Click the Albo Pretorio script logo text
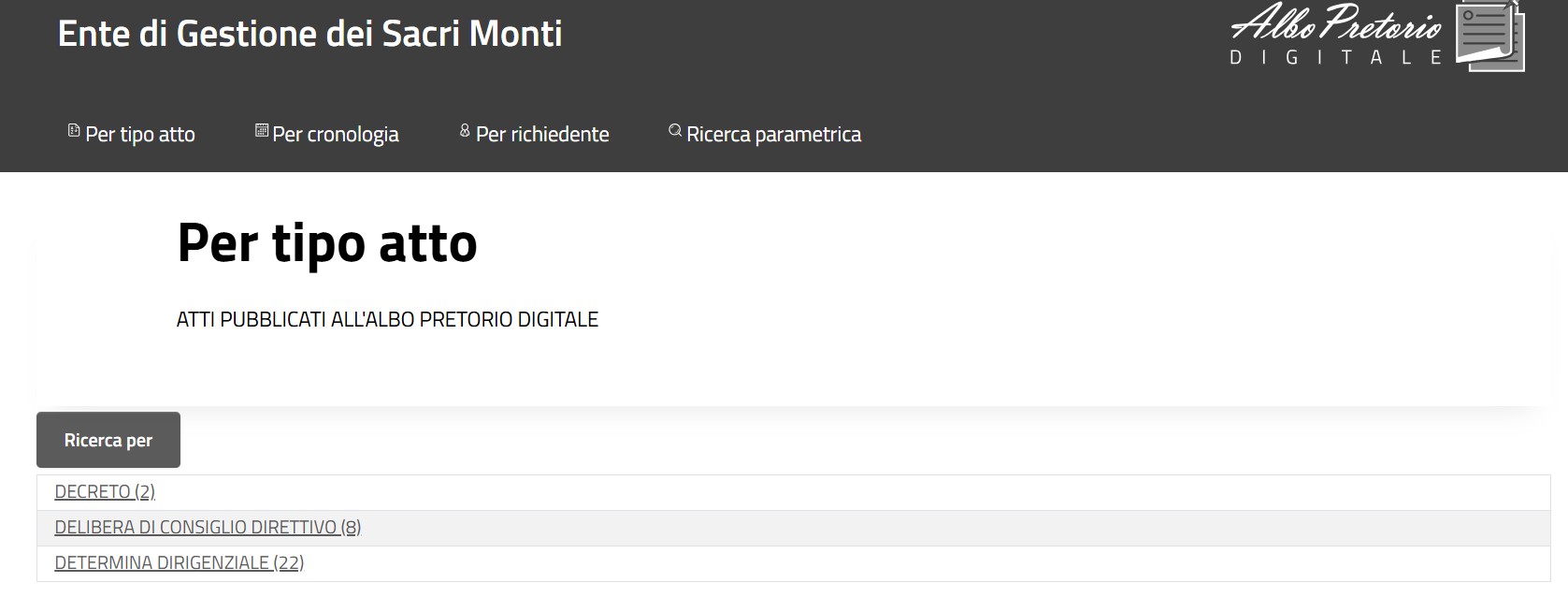Image resolution: width=1568 pixels, height=597 pixels. point(1335,24)
